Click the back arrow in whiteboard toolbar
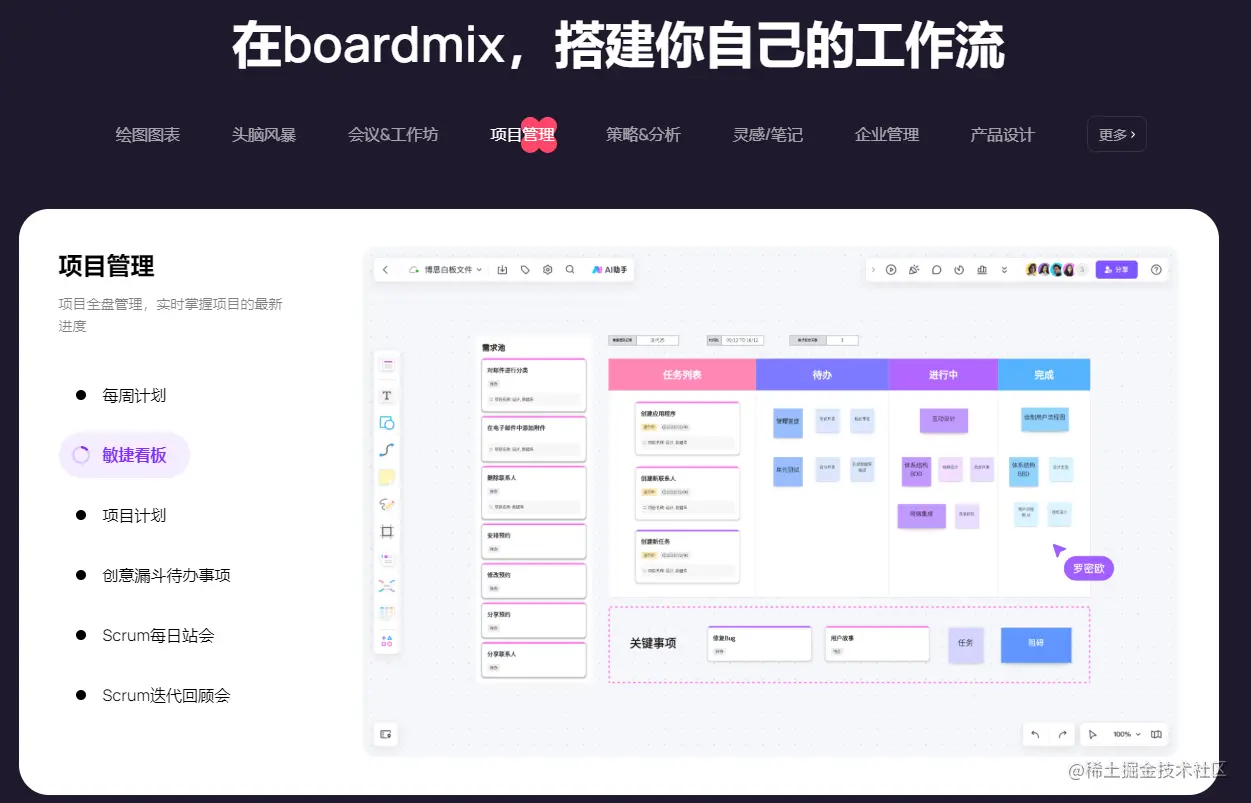The width and height of the screenshot is (1251, 803). pos(386,269)
